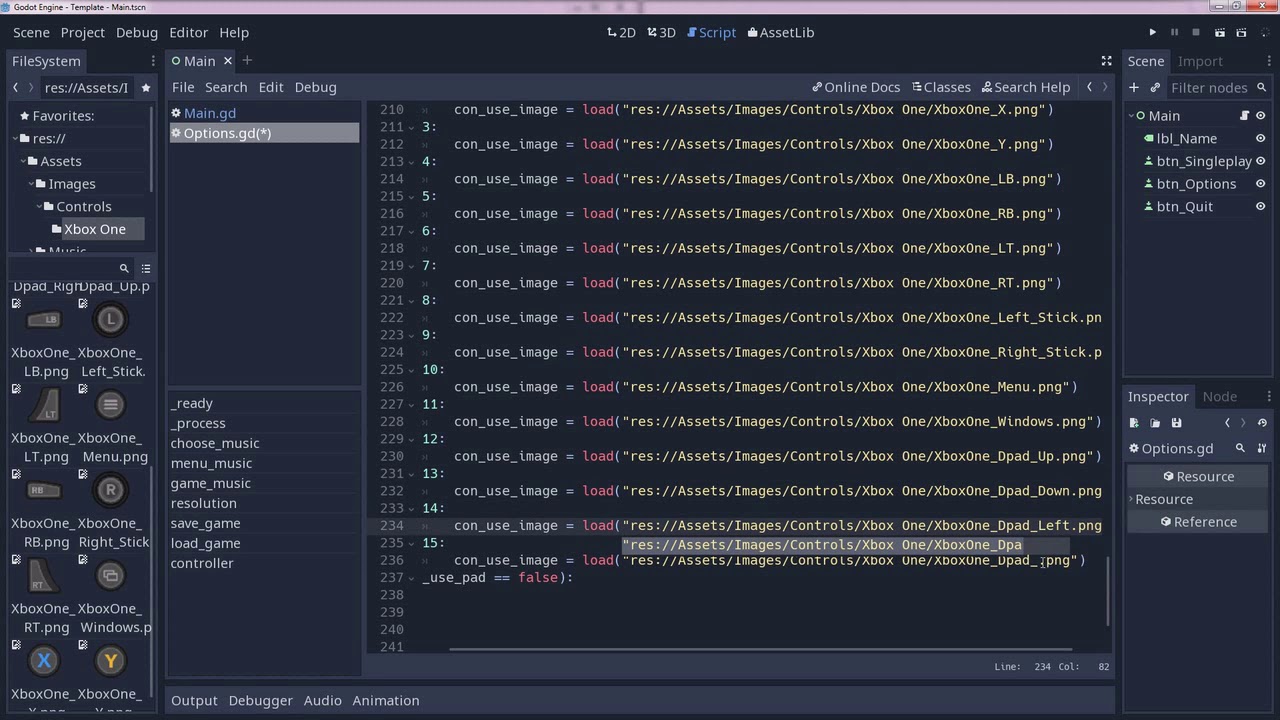Toggle visibility of the lbl_Name node
Image resolution: width=1280 pixels, height=720 pixels.
tap(1260, 139)
